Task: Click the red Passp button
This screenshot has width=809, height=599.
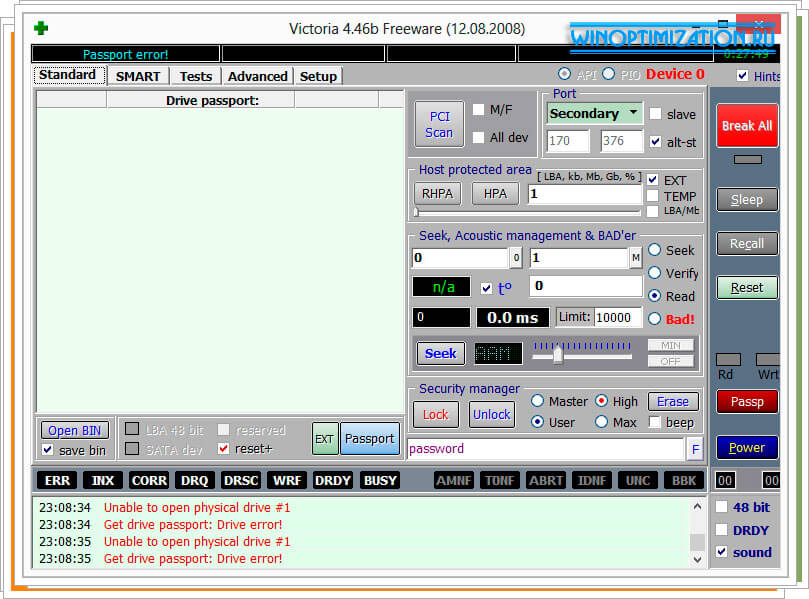Action: (x=746, y=401)
